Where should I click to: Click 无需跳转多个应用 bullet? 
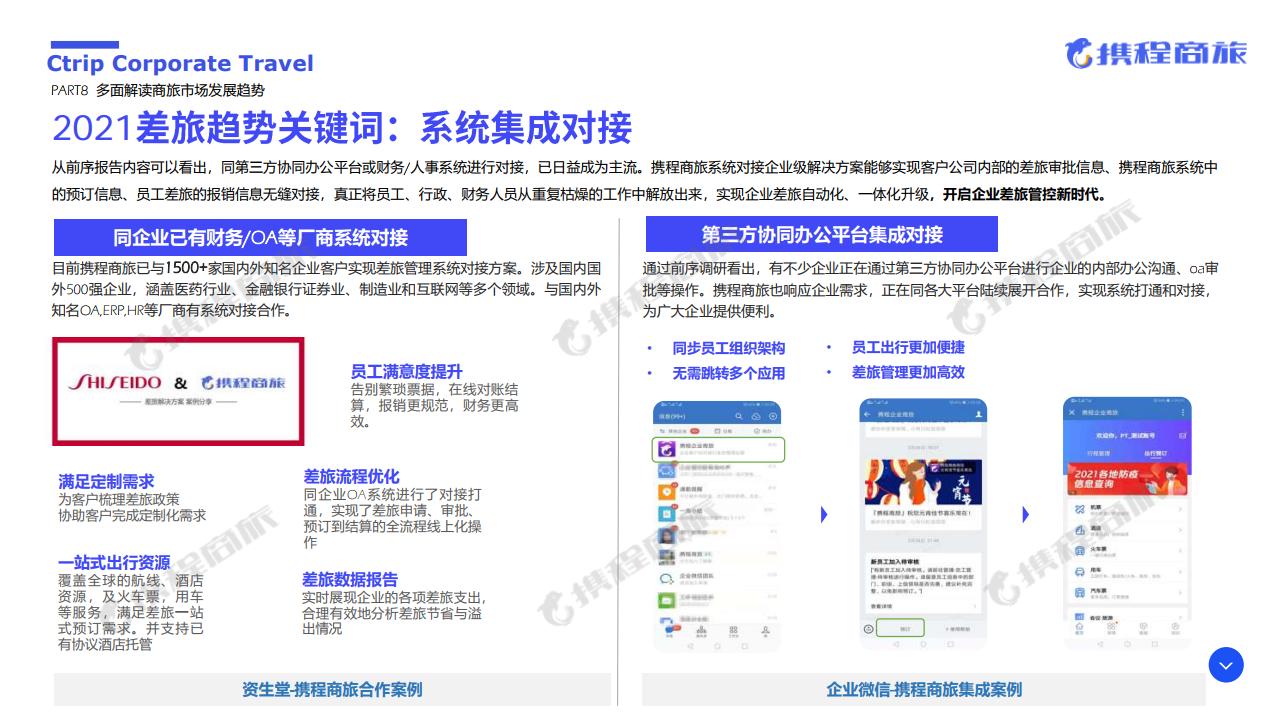728,373
